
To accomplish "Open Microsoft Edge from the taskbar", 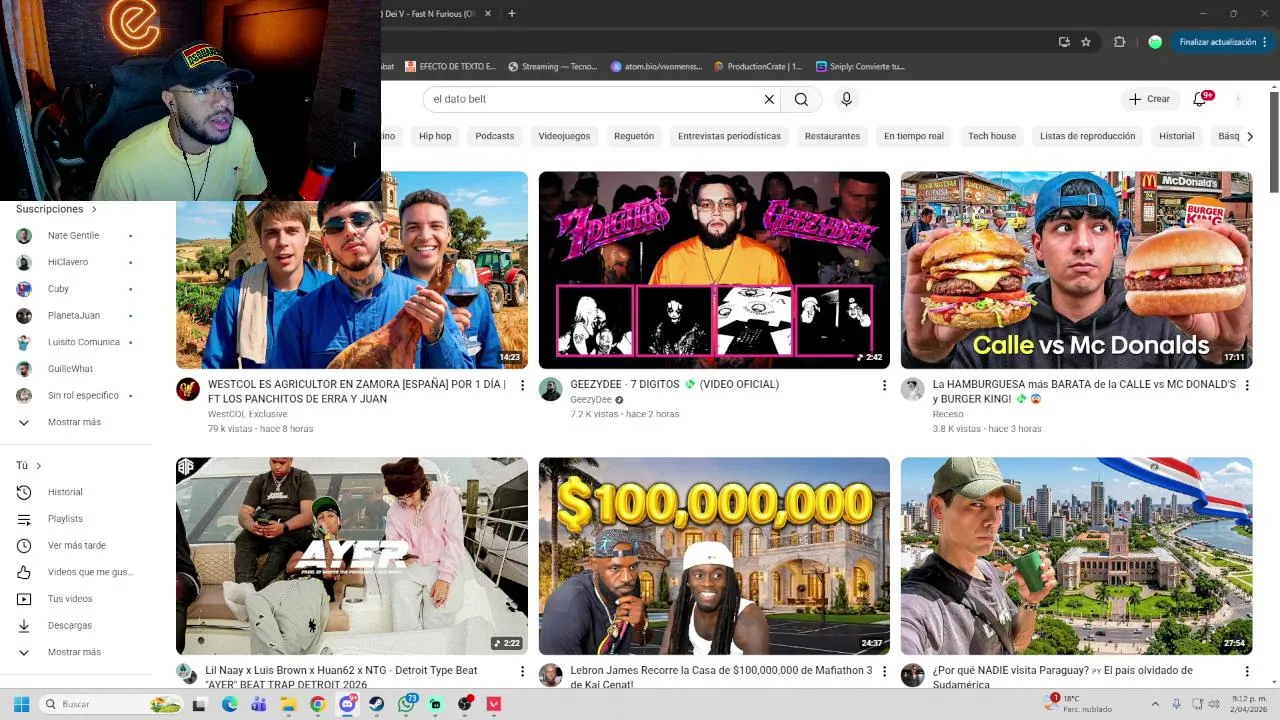I will (229, 704).
